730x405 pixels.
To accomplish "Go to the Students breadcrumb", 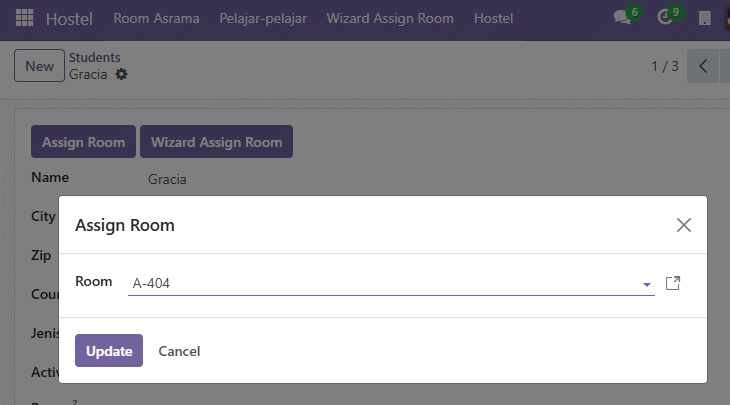I will pos(95,57).
